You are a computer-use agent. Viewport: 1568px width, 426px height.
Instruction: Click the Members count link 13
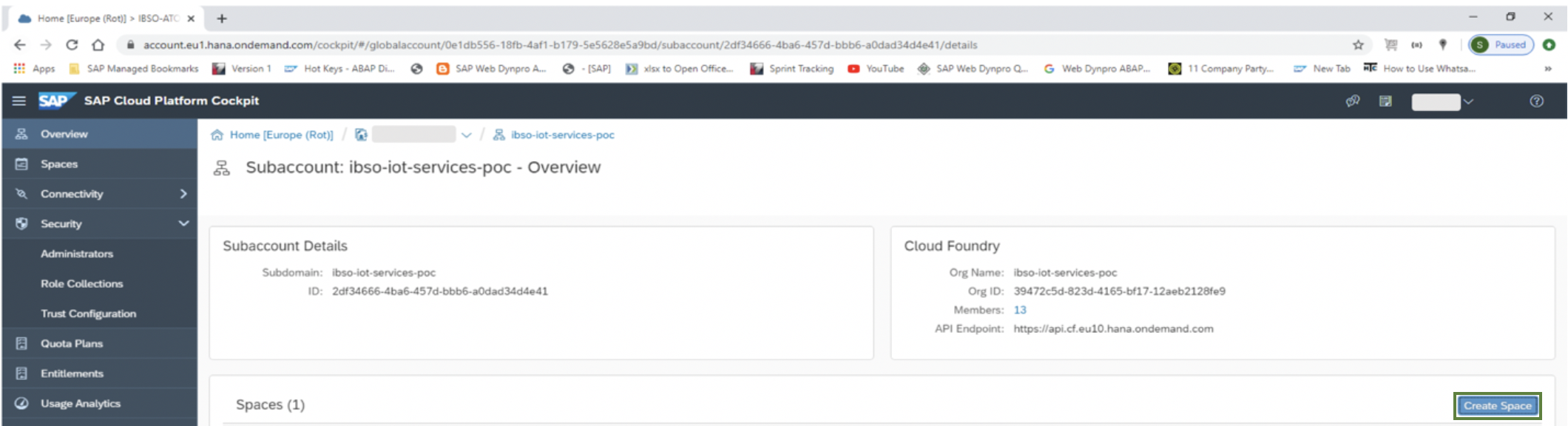click(1020, 310)
